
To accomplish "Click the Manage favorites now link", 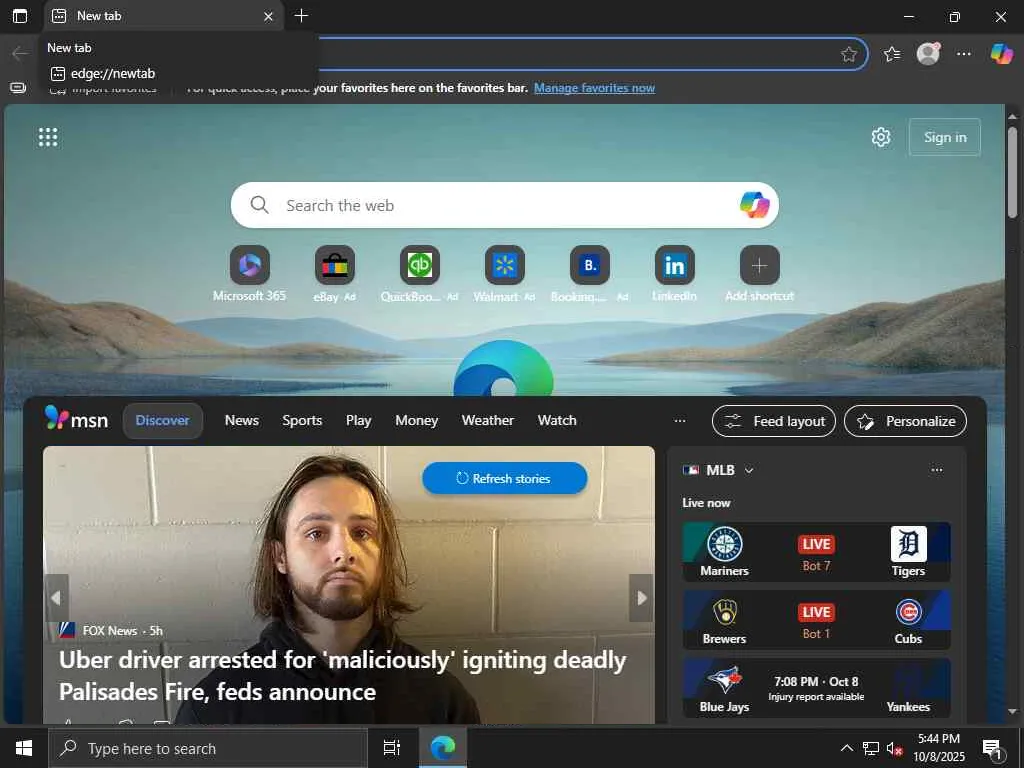I will (594, 88).
